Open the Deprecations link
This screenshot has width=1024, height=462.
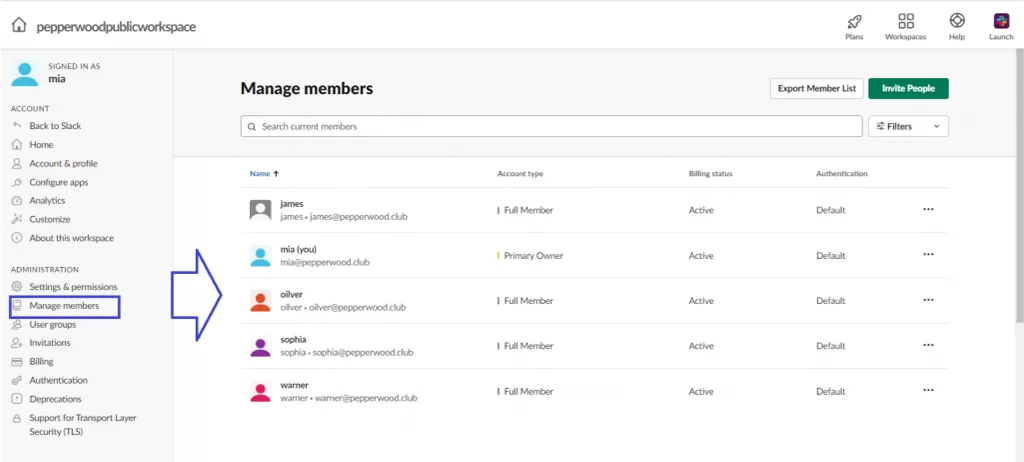pos(56,399)
